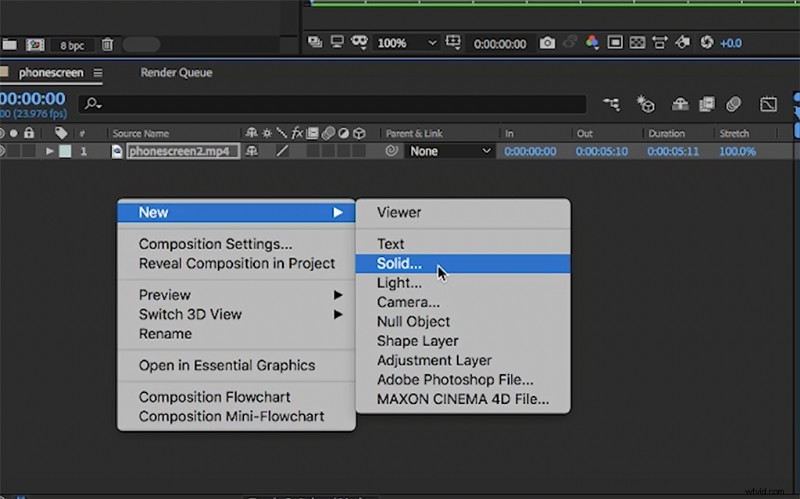
Task: Open the RGB channel display icon
Action: click(x=592, y=42)
